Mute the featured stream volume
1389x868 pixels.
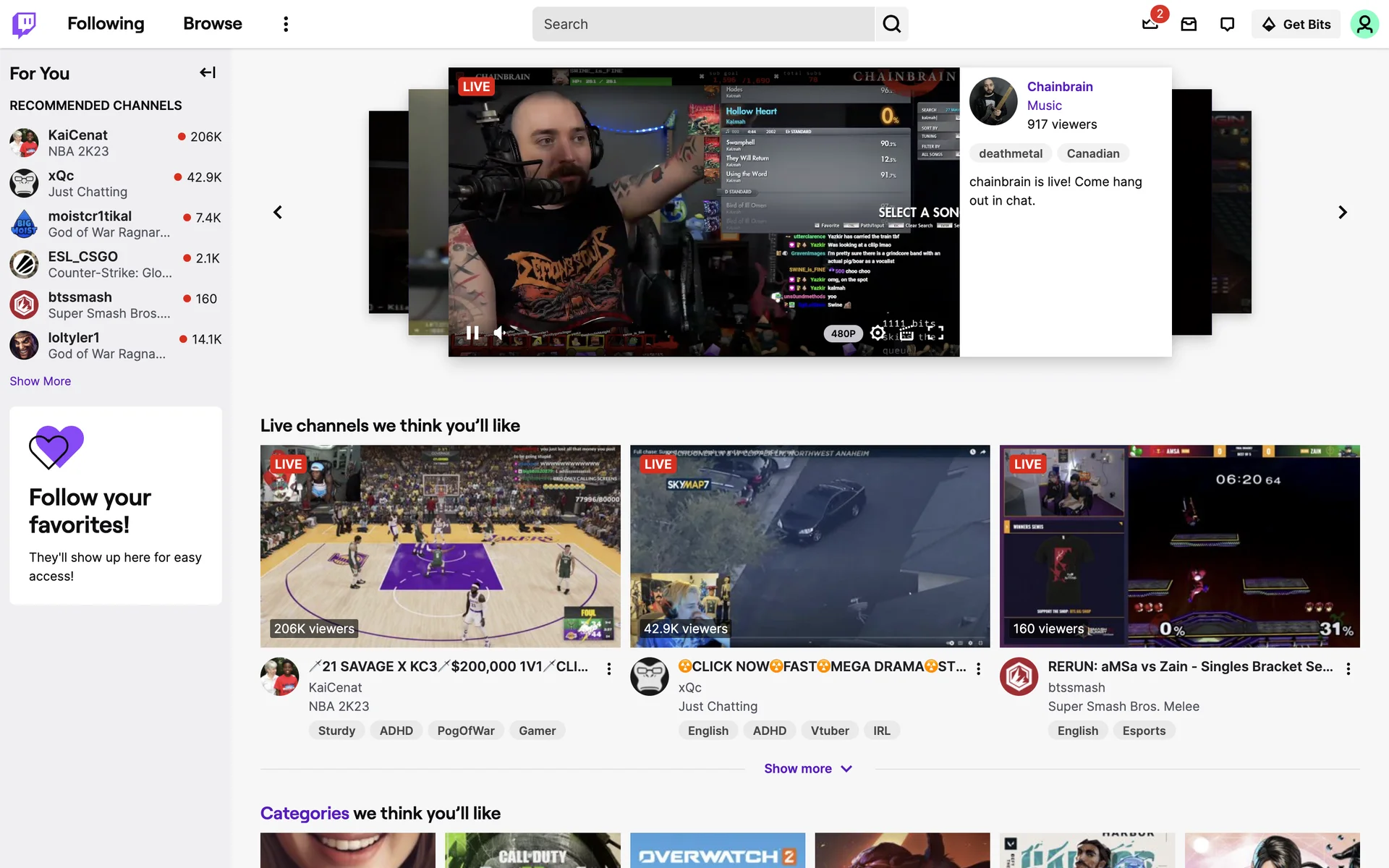(500, 333)
